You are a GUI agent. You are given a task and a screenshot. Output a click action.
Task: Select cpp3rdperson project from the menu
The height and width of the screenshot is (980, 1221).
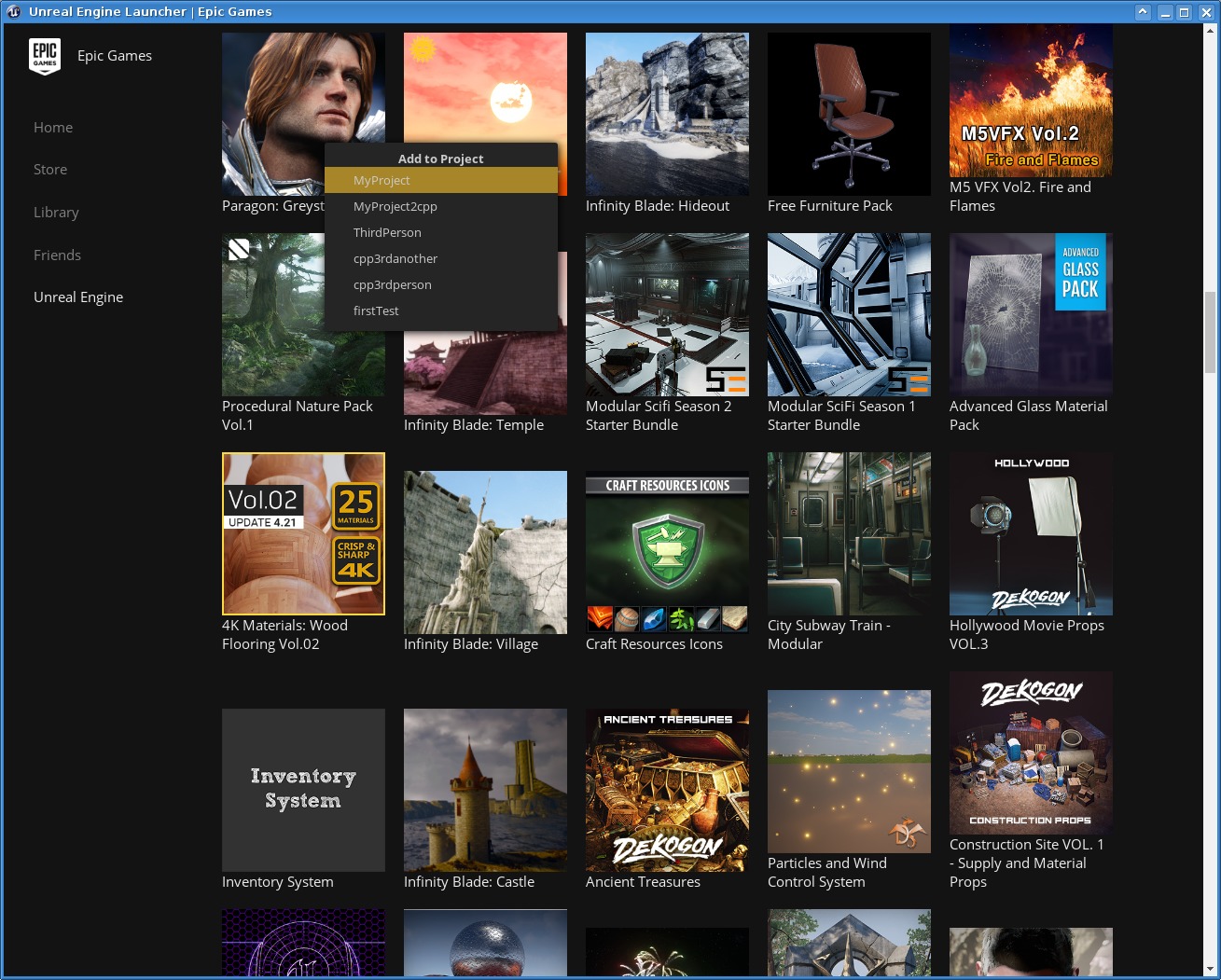pos(441,284)
